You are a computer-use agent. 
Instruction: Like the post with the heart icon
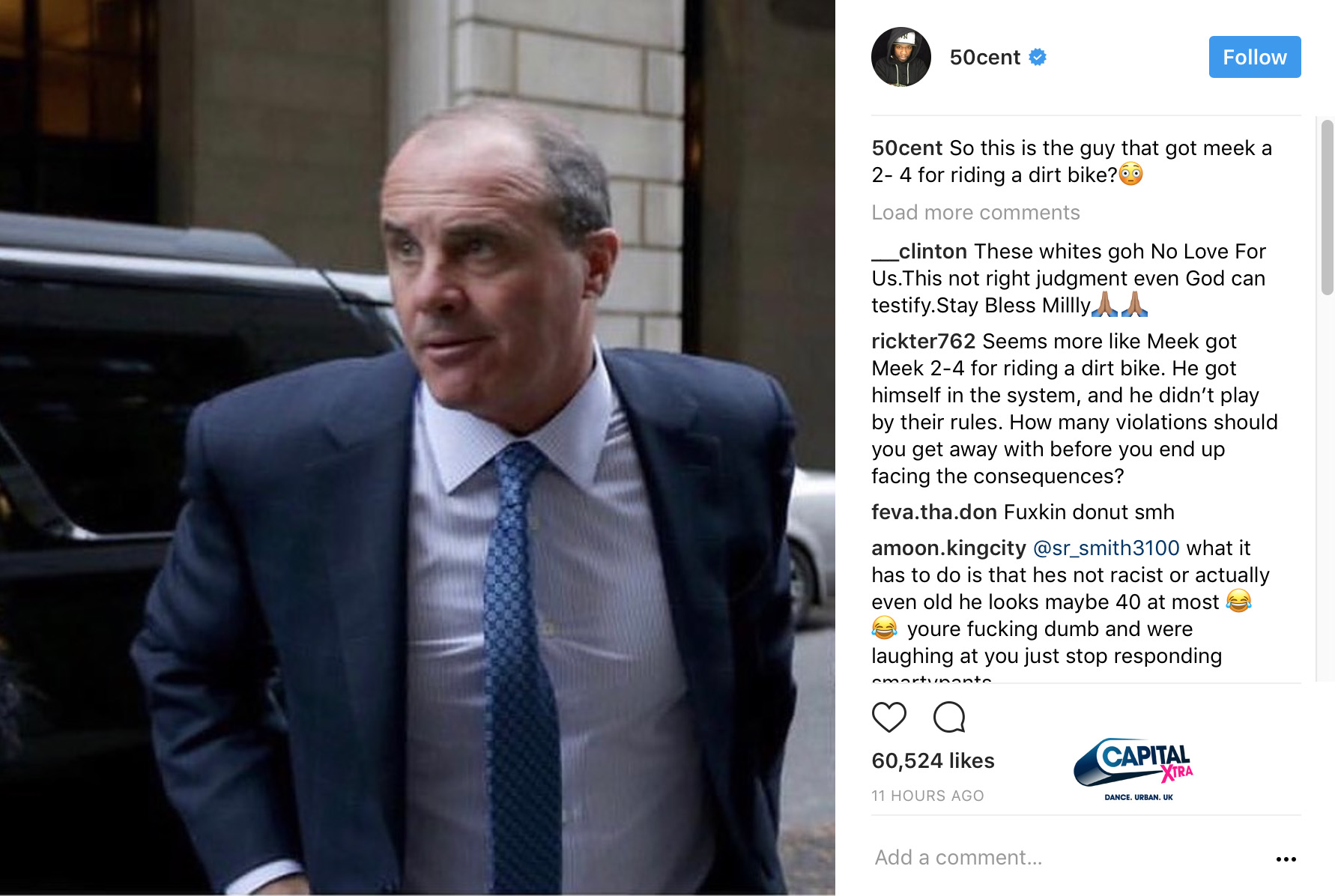coord(889,717)
